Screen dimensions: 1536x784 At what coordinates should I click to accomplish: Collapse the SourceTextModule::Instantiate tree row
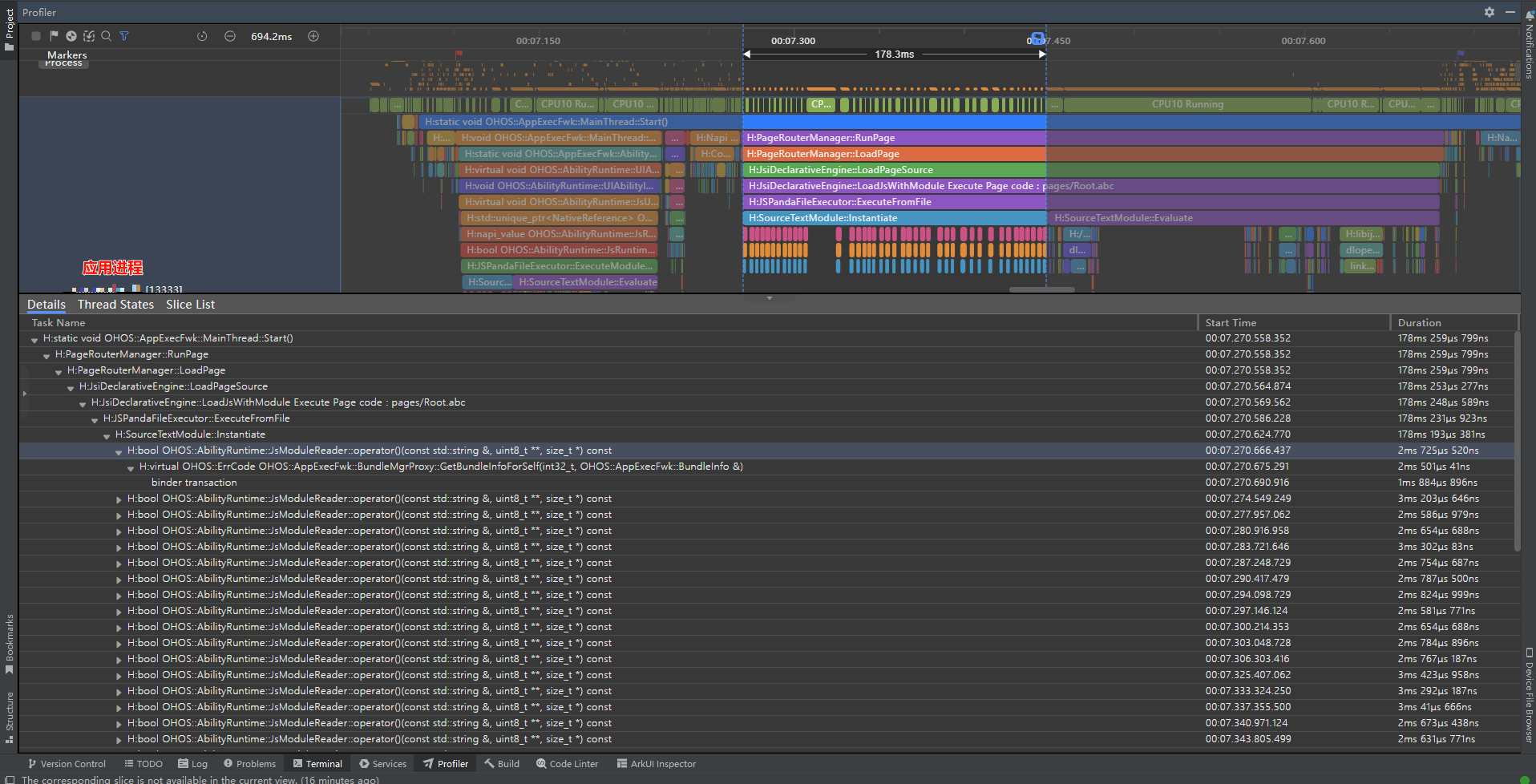click(x=107, y=436)
